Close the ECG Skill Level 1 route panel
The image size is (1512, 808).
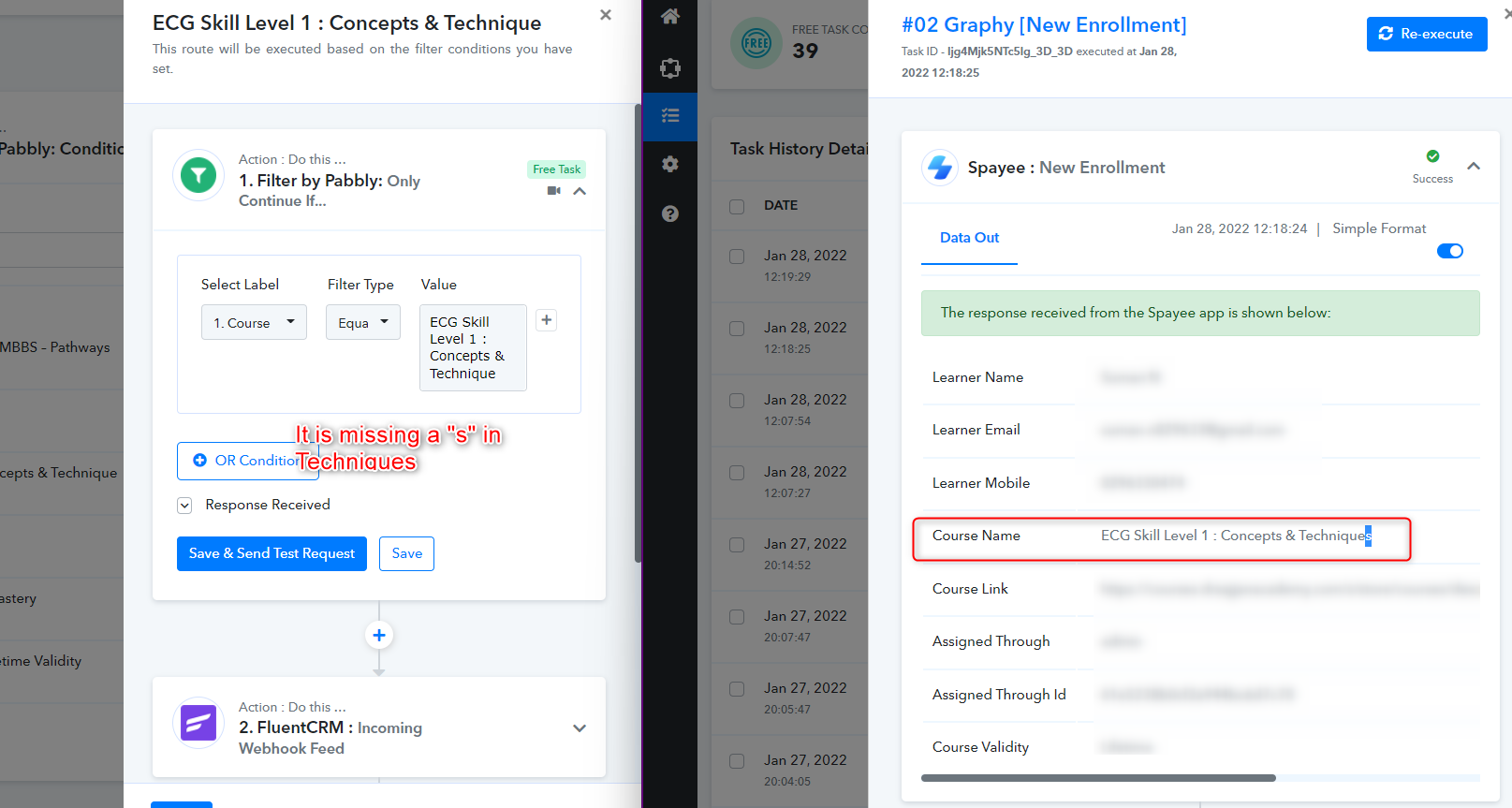(x=606, y=15)
